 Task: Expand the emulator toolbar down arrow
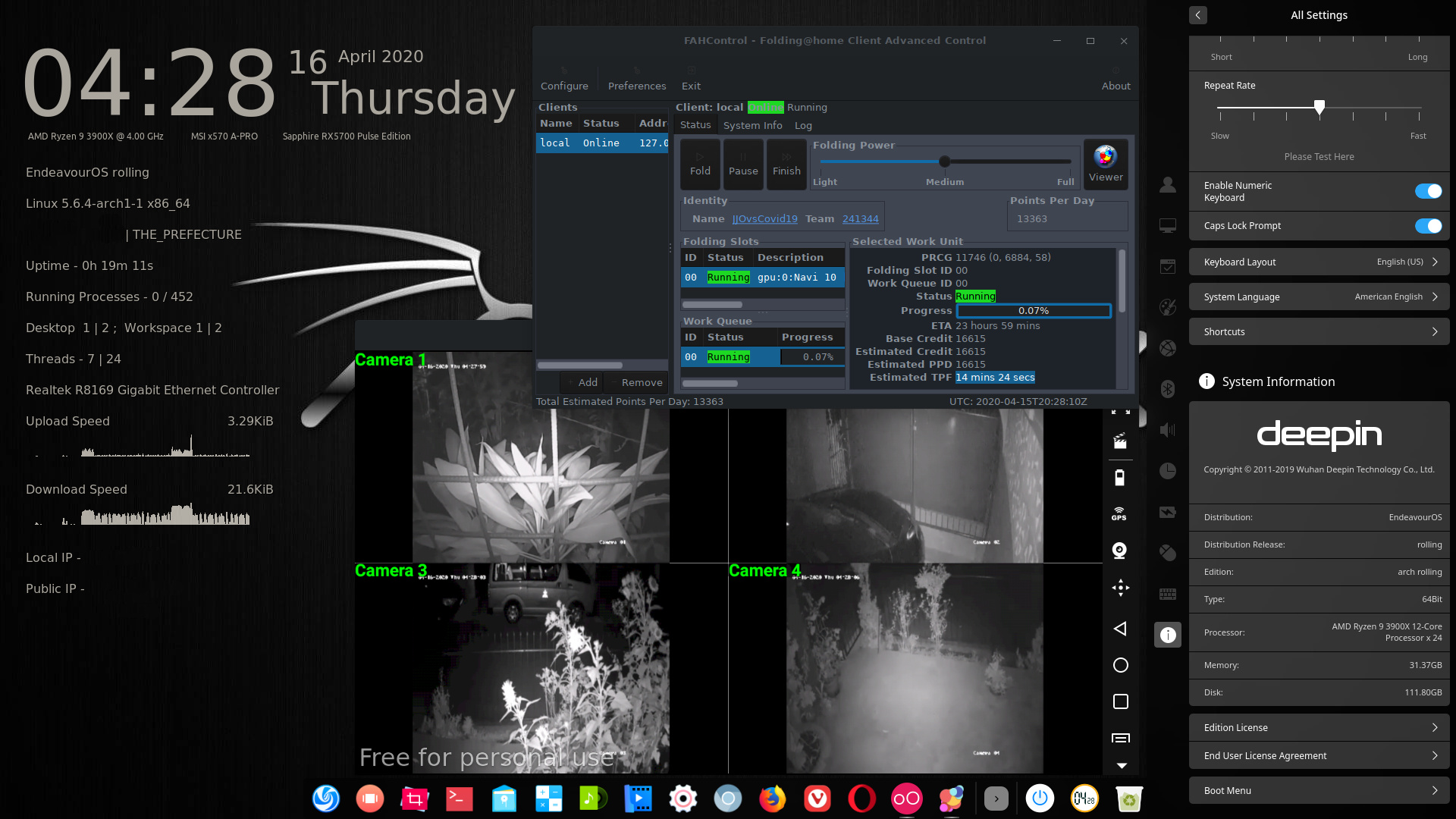[1122, 766]
